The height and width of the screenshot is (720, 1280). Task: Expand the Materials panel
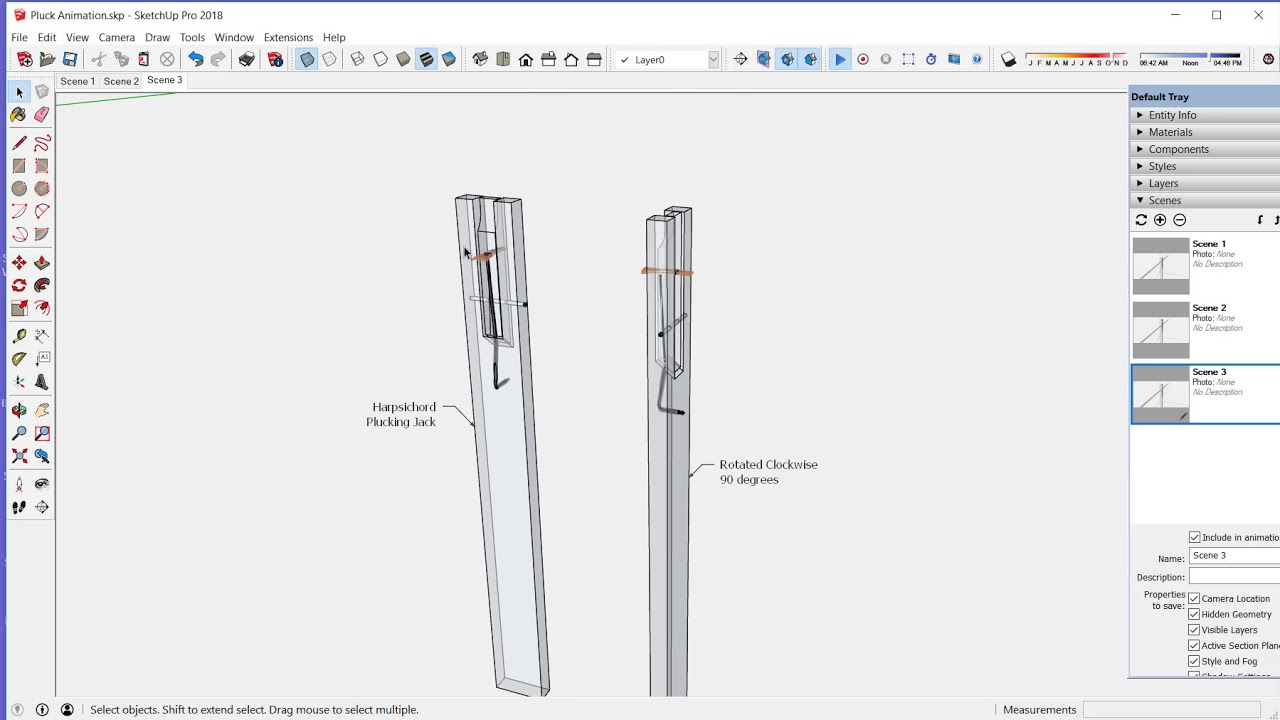[1205, 132]
